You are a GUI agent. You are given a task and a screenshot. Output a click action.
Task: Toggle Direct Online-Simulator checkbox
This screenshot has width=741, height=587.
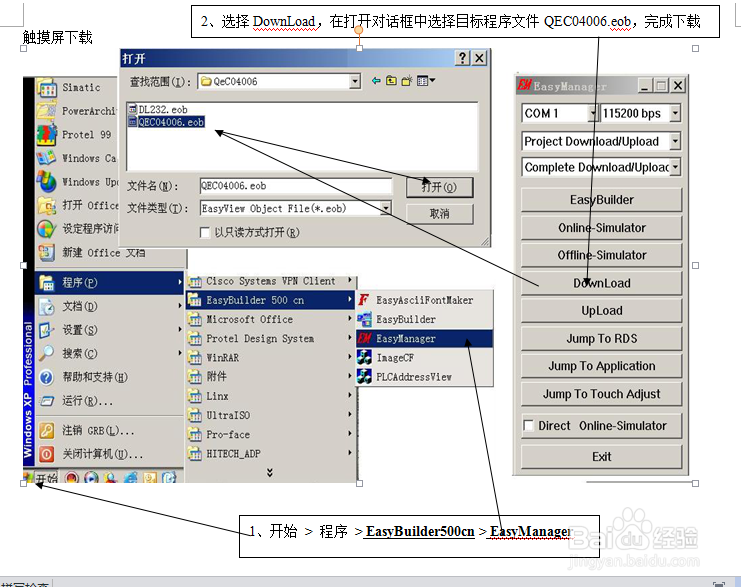[529, 426]
